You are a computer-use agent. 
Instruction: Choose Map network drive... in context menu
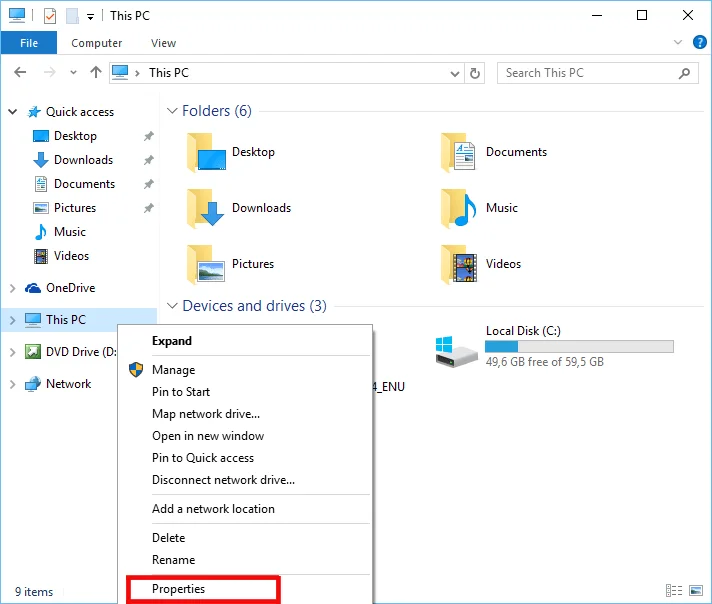pyautogui.click(x=246, y=414)
